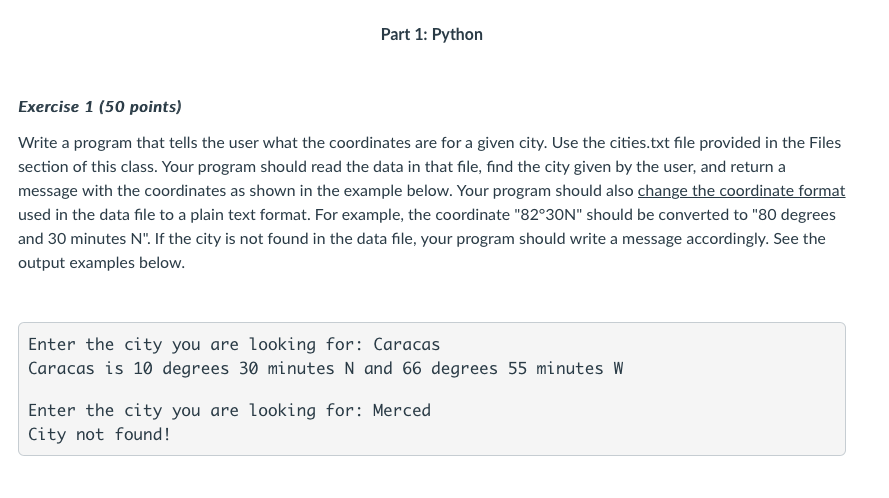Click the second "Enter the city" prompt line
This screenshot has width=889, height=498.
pyautogui.click(x=230, y=410)
